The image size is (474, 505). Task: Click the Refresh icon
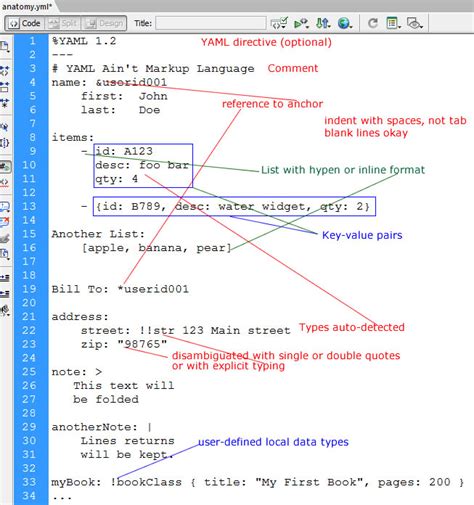373,23
